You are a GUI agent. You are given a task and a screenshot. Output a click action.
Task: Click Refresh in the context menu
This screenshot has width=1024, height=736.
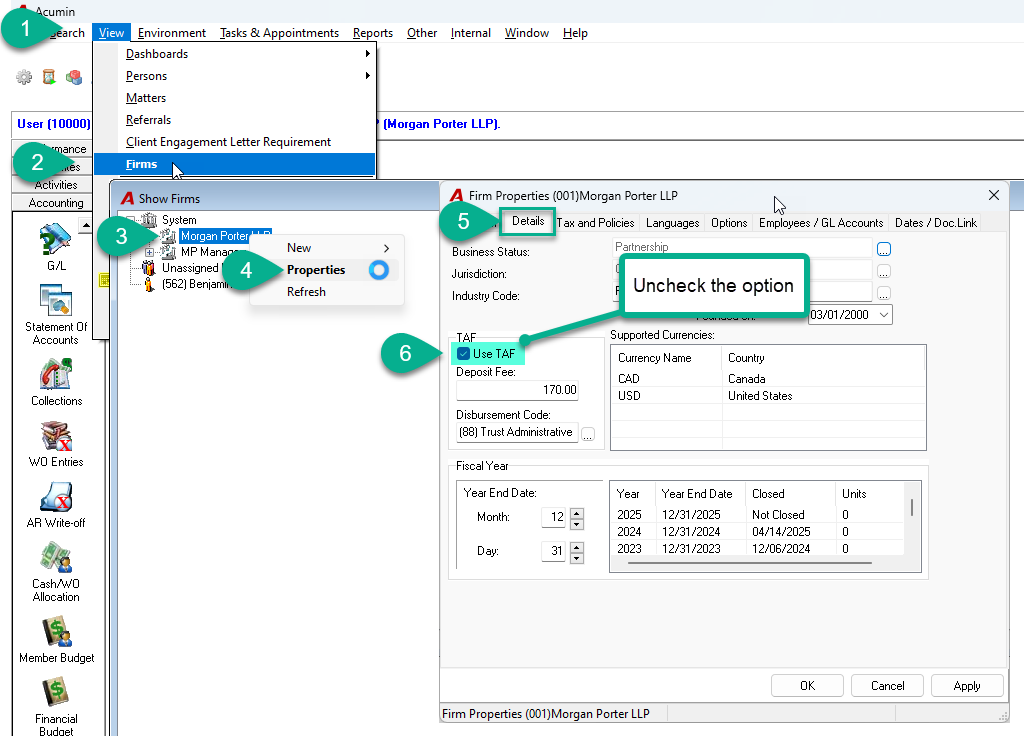coord(327,292)
